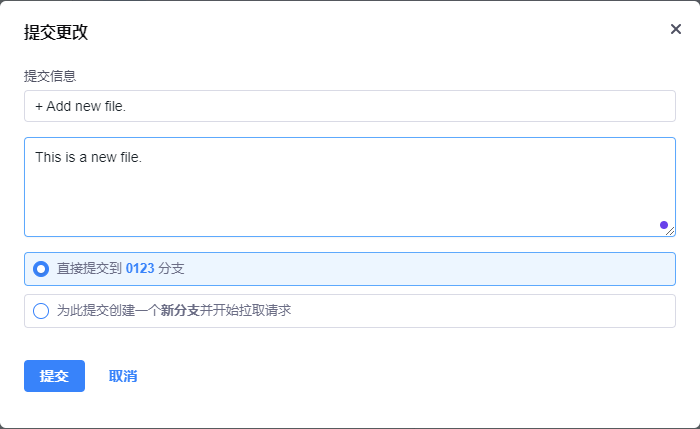Click the bold 新分支 text
Image resolution: width=700 pixels, height=429 pixels.
tap(180, 311)
